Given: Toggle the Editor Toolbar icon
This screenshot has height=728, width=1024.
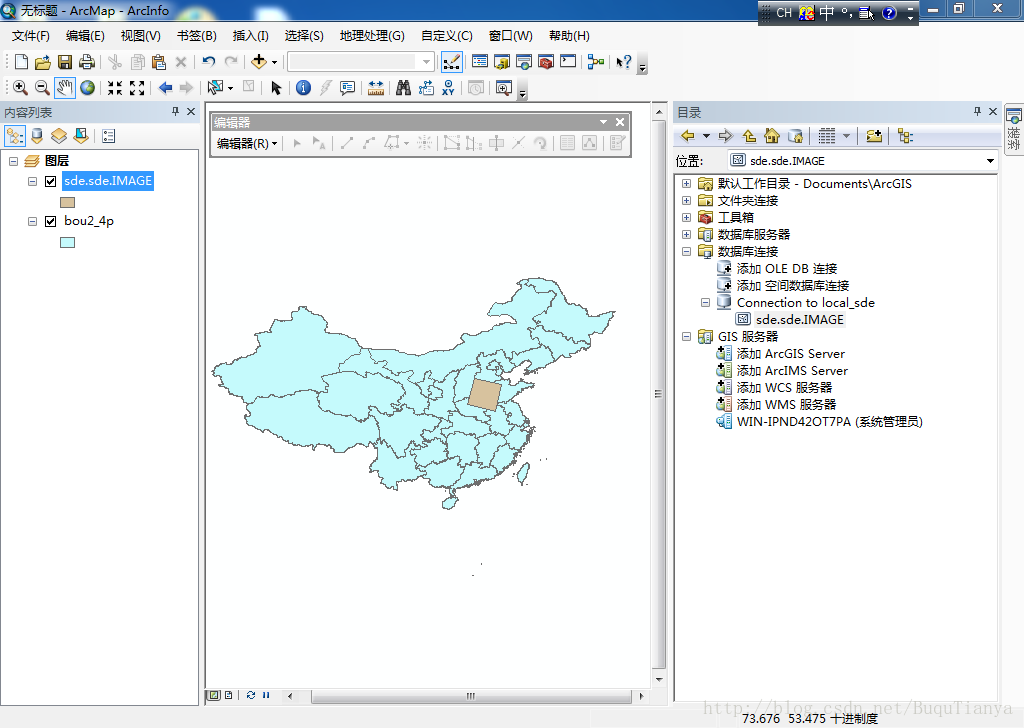Looking at the screenshot, I should [451, 62].
